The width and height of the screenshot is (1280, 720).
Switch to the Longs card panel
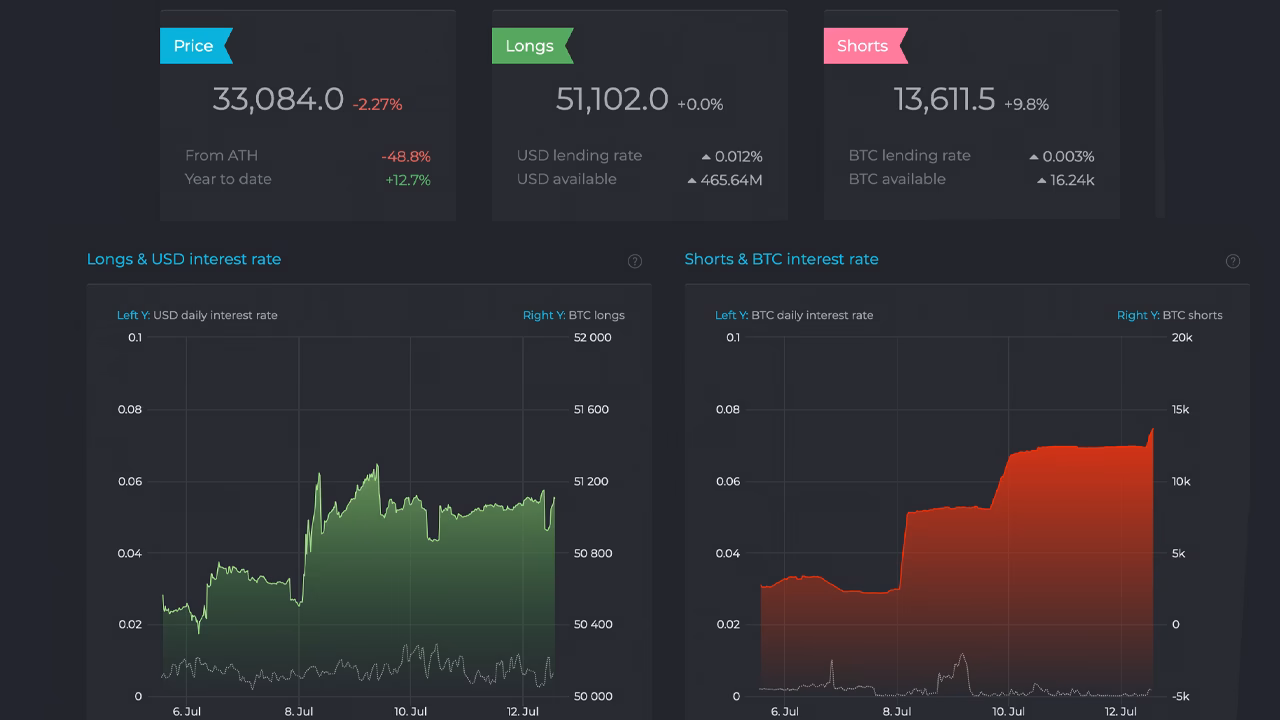(x=639, y=114)
